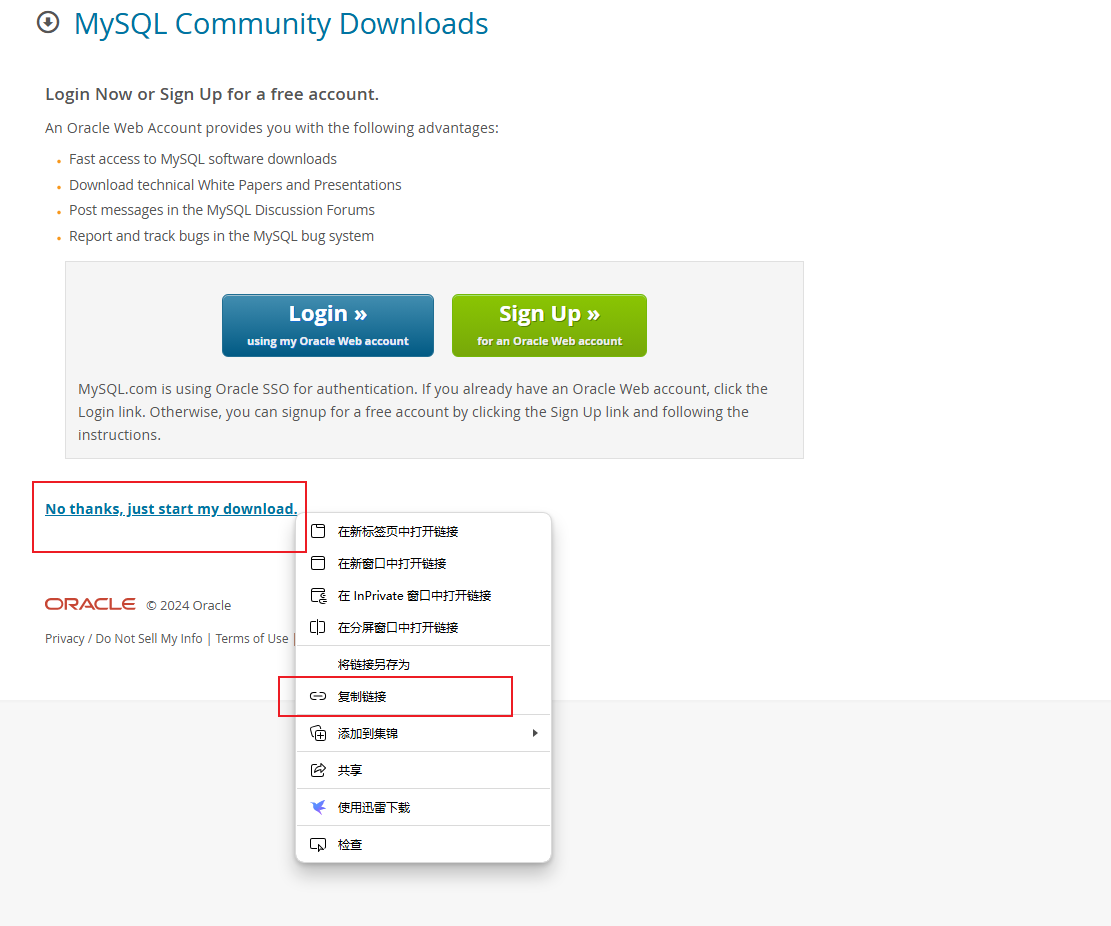
Task: Click the share (共享) icon
Action: 317,769
